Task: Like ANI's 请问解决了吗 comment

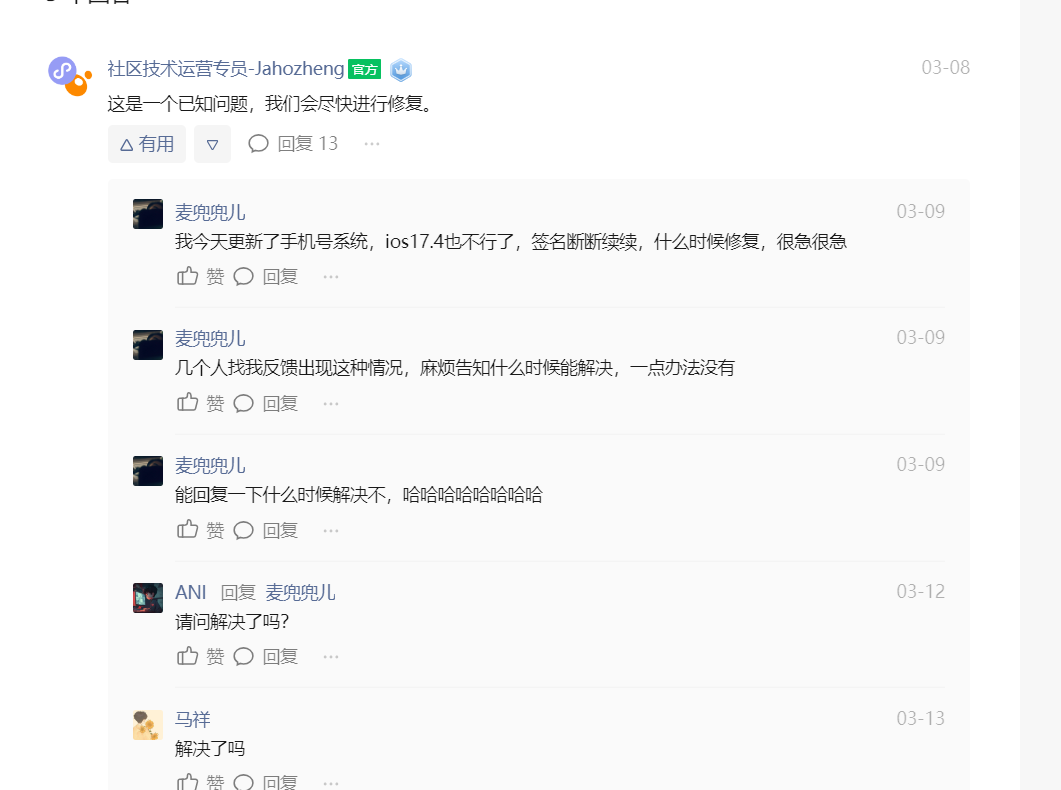Action: [x=200, y=657]
